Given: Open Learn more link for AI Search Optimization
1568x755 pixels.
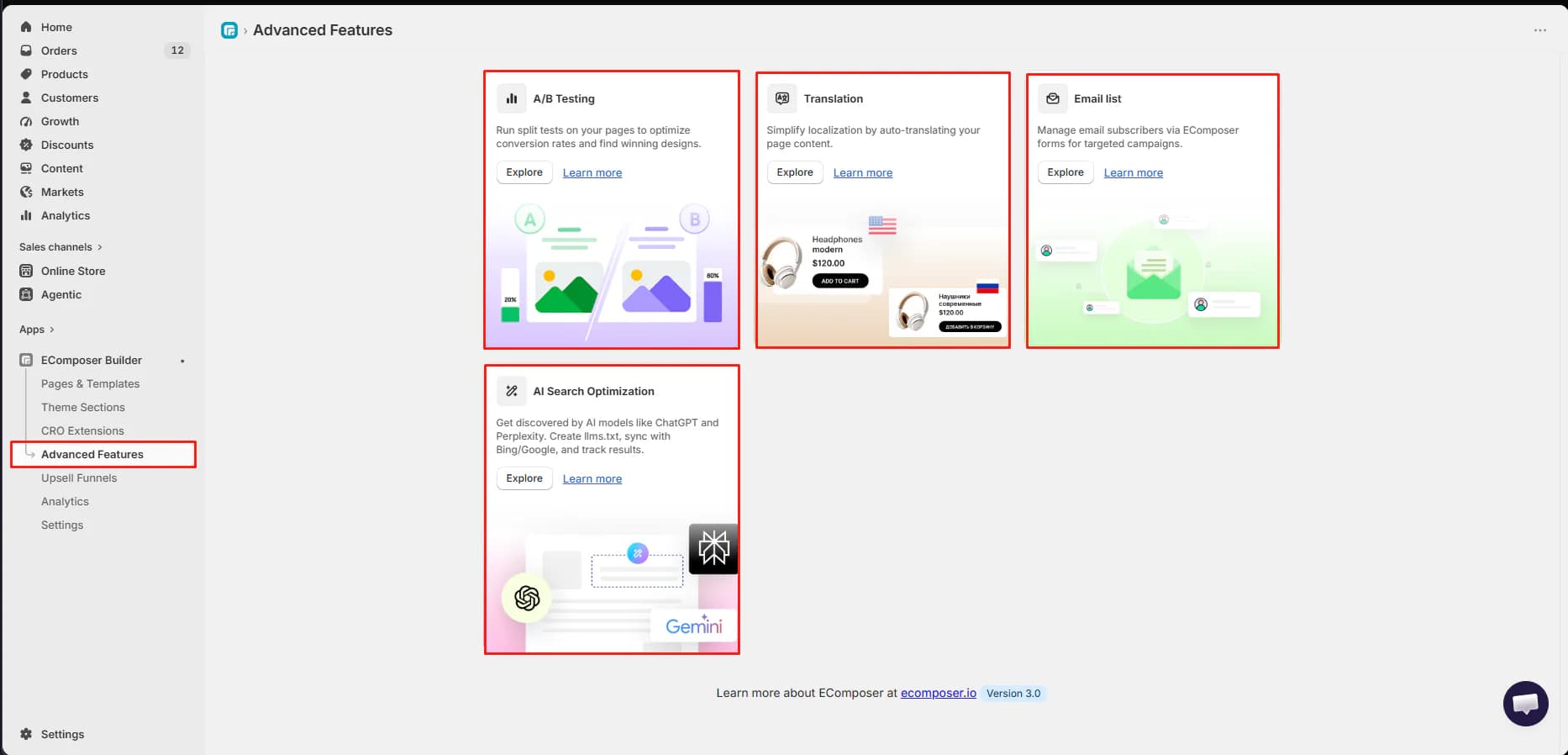Looking at the screenshot, I should coord(592,478).
